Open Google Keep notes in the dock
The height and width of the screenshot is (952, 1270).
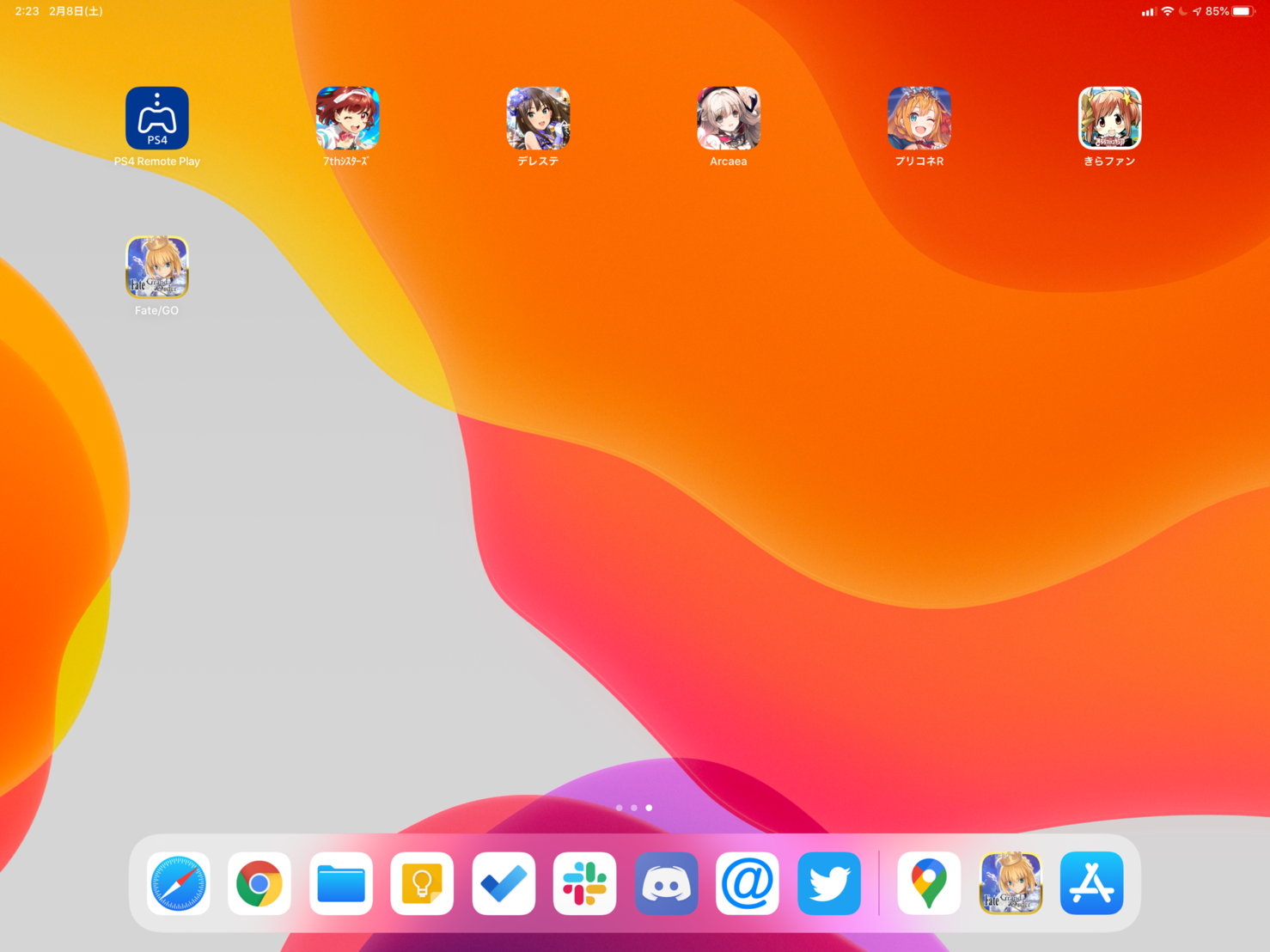point(422,883)
